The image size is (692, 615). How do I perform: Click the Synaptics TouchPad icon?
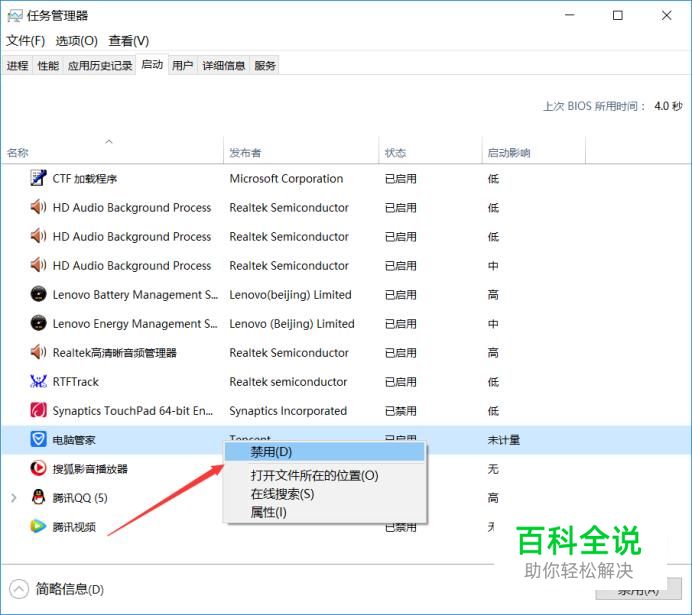38,410
